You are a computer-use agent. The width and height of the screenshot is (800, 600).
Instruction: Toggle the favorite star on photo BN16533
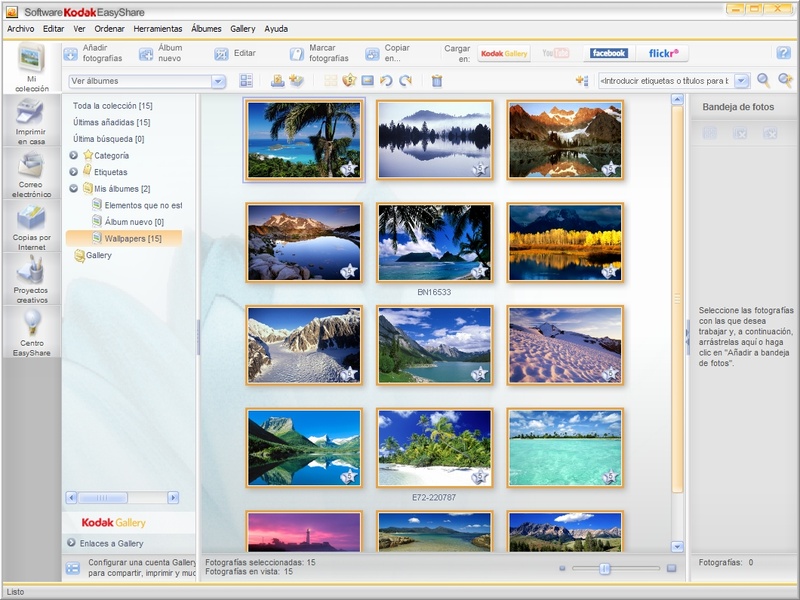pos(478,271)
